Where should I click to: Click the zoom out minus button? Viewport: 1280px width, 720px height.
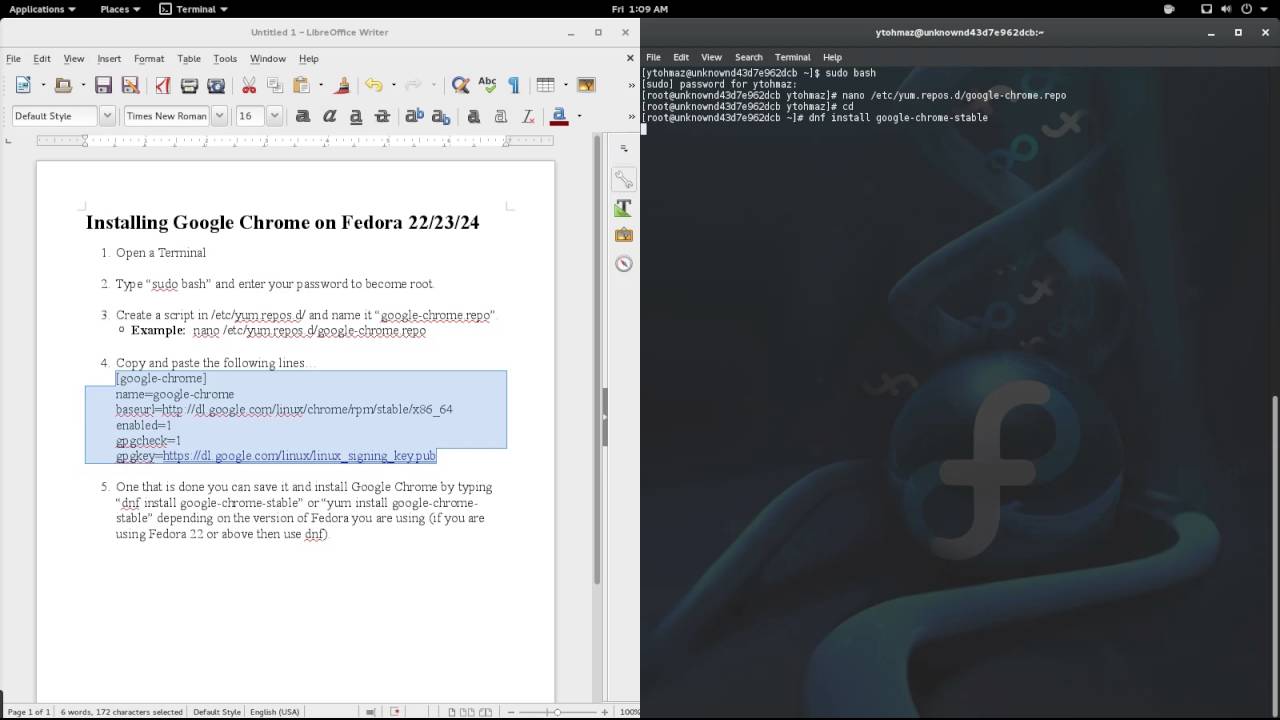coord(512,712)
